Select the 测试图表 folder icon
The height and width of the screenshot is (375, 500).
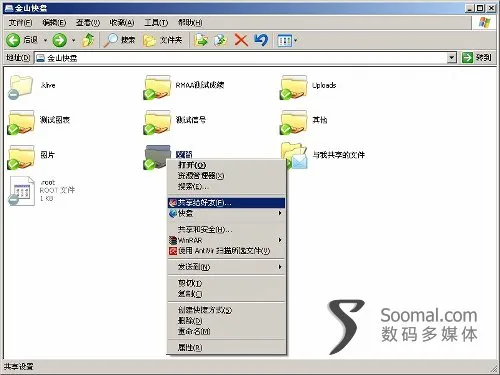pyautogui.click(x=21, y=122)
